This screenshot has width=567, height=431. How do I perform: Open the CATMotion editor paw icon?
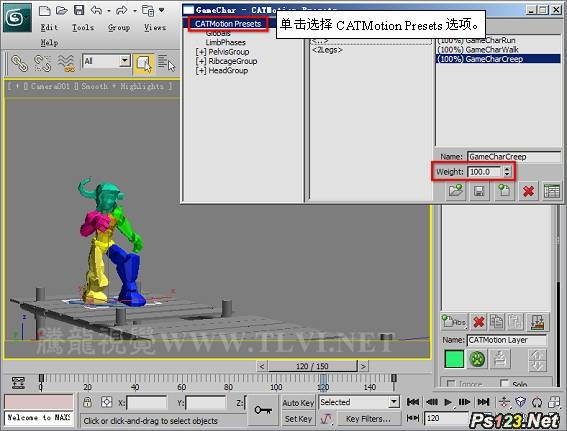pyautogui.click(x=477, y=359)
